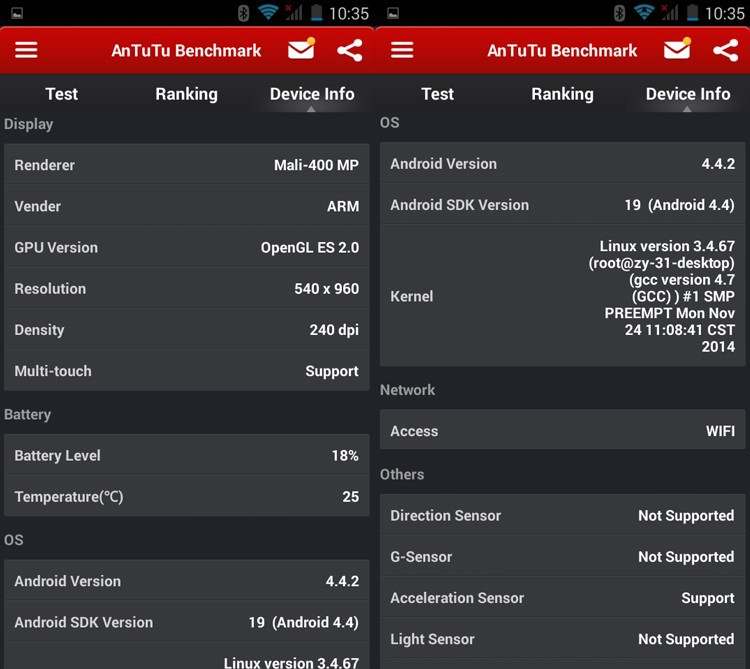Screen dimensions: 750x669
Task: Tap the Bluetooth status icon on right screen
Action: click(x=619, y=13)
